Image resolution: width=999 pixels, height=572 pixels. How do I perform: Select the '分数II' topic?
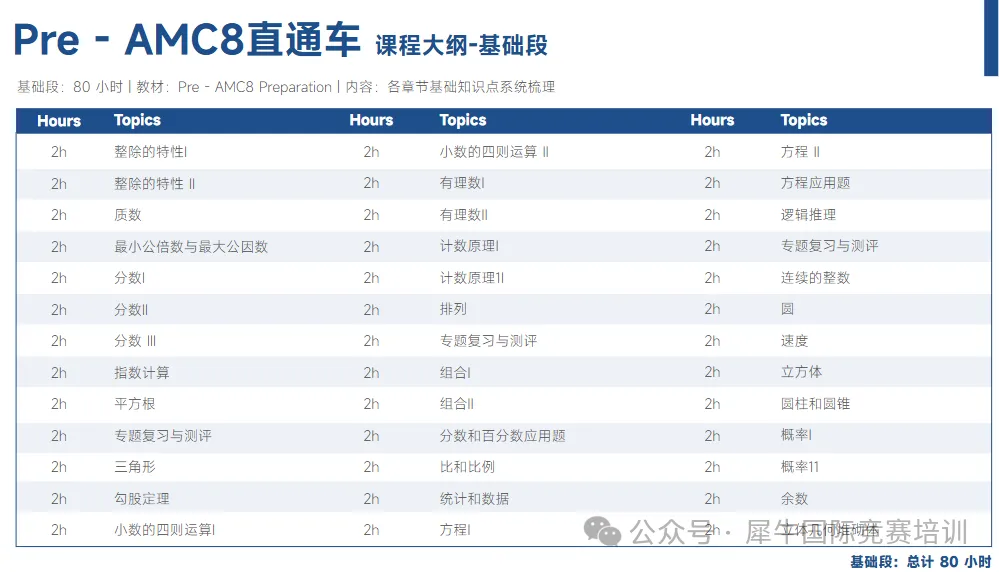[x=131, y=310]
